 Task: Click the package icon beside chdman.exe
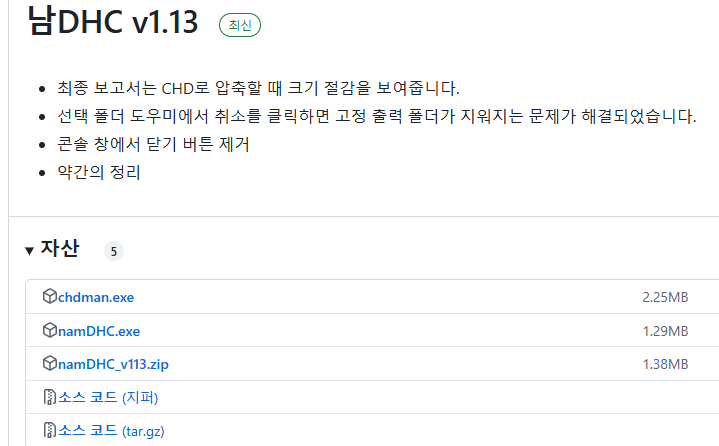click(50, 297)
